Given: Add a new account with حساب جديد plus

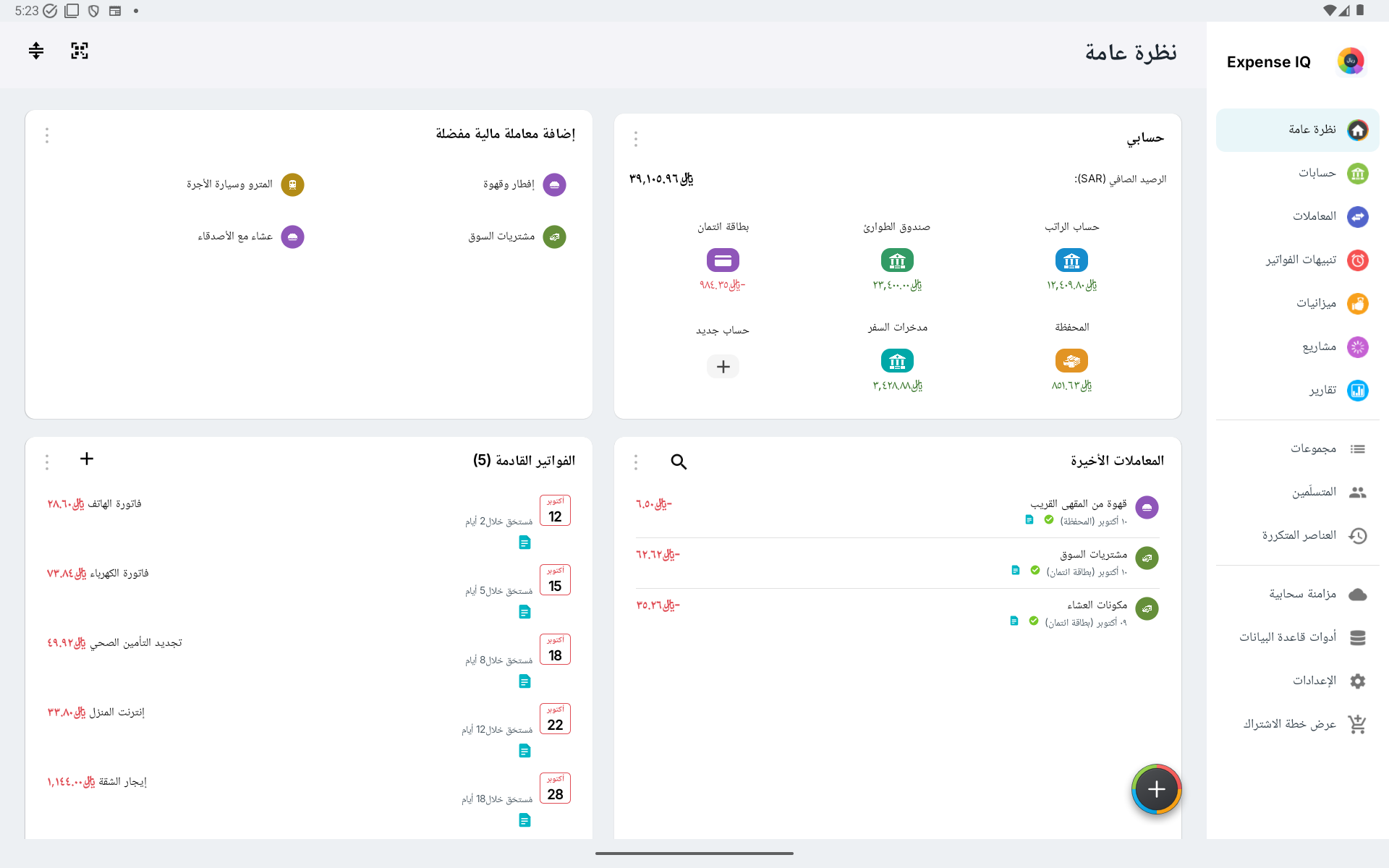Looking at the screenshot, I should pos(723,367).
